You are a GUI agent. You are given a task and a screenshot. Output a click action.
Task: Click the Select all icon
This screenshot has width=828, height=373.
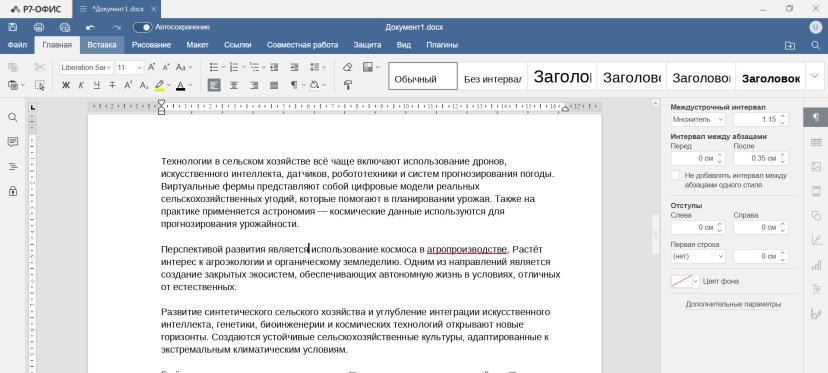[40, 85]
